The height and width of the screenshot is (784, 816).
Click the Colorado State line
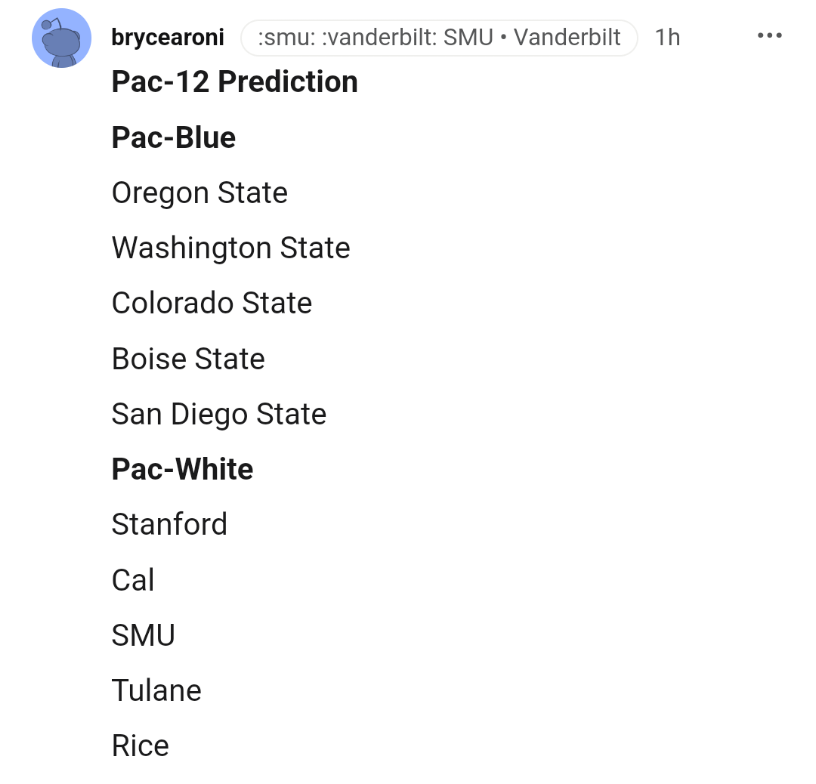coord(212,303)
